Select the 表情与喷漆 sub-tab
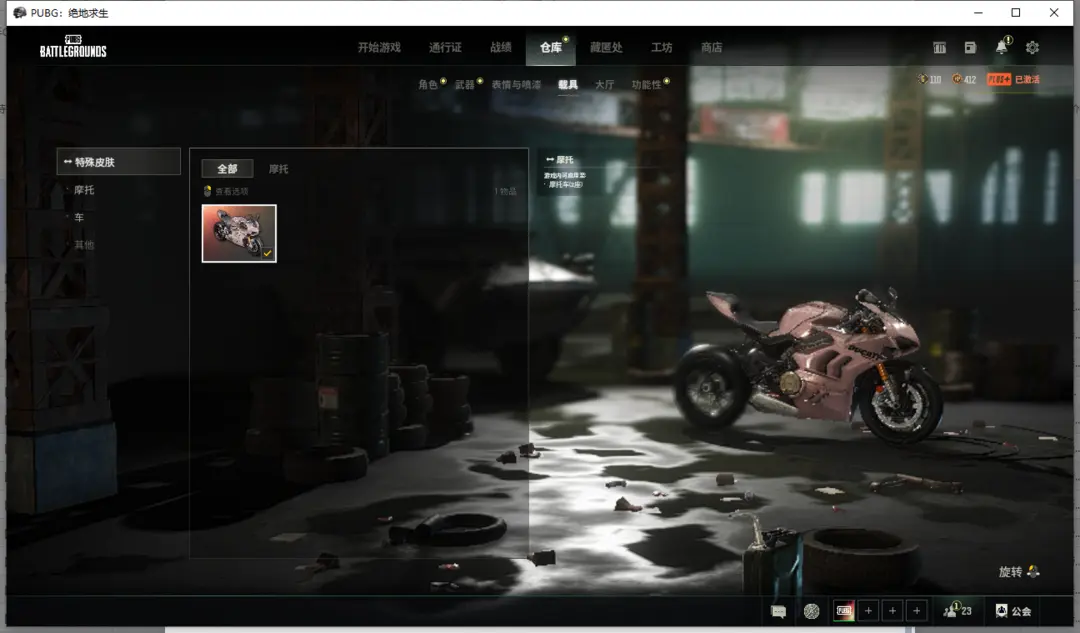 point(516,84)
